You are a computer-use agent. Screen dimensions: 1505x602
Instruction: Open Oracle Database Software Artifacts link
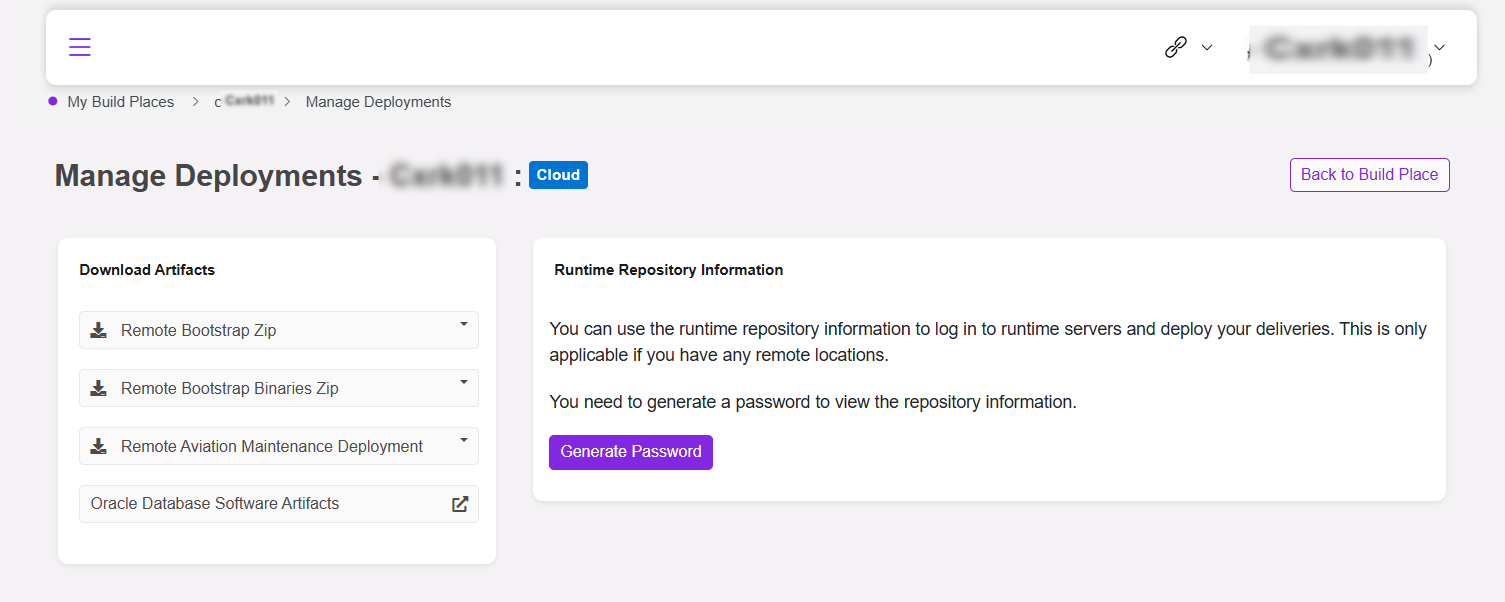click(x=279, y=504)
